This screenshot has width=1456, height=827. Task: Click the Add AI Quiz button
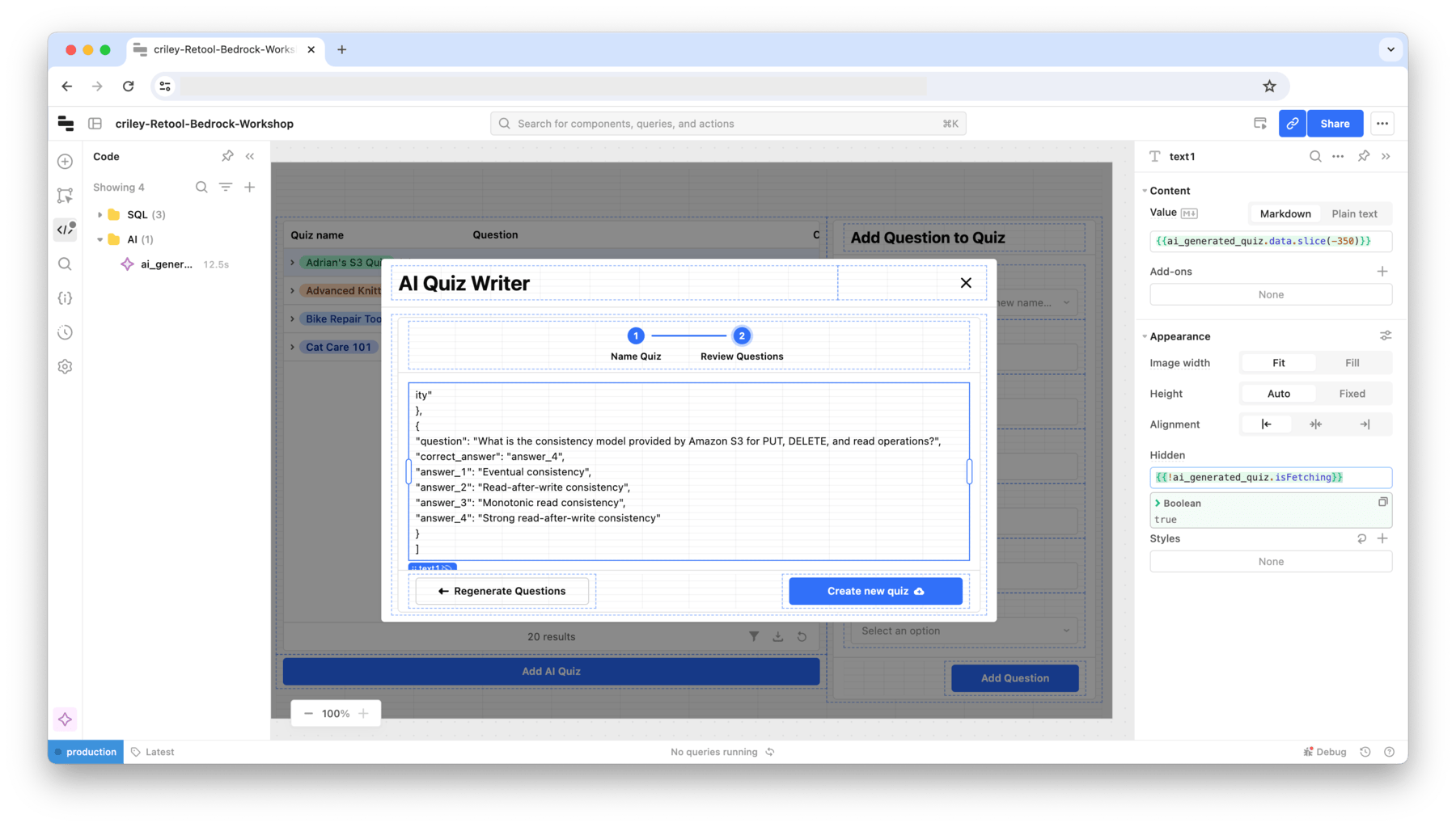[551, 671]
